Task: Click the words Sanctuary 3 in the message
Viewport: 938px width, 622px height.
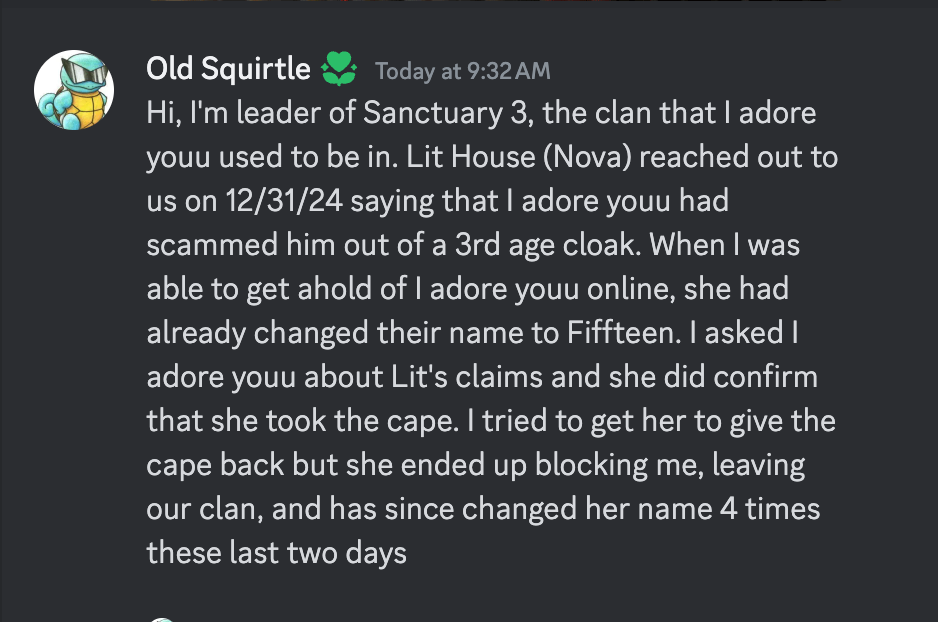Action: tap(447, 113)
